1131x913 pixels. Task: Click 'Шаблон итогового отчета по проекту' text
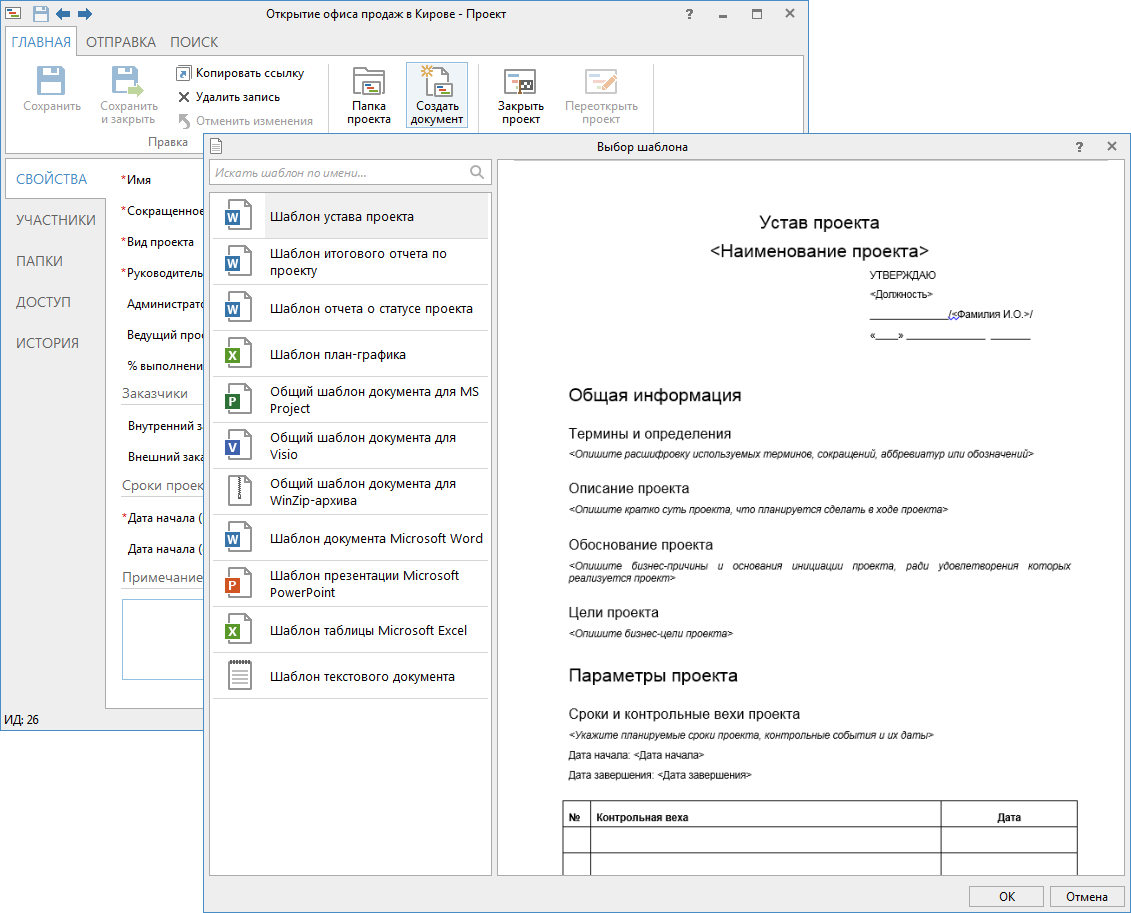[x=358, y=262]
